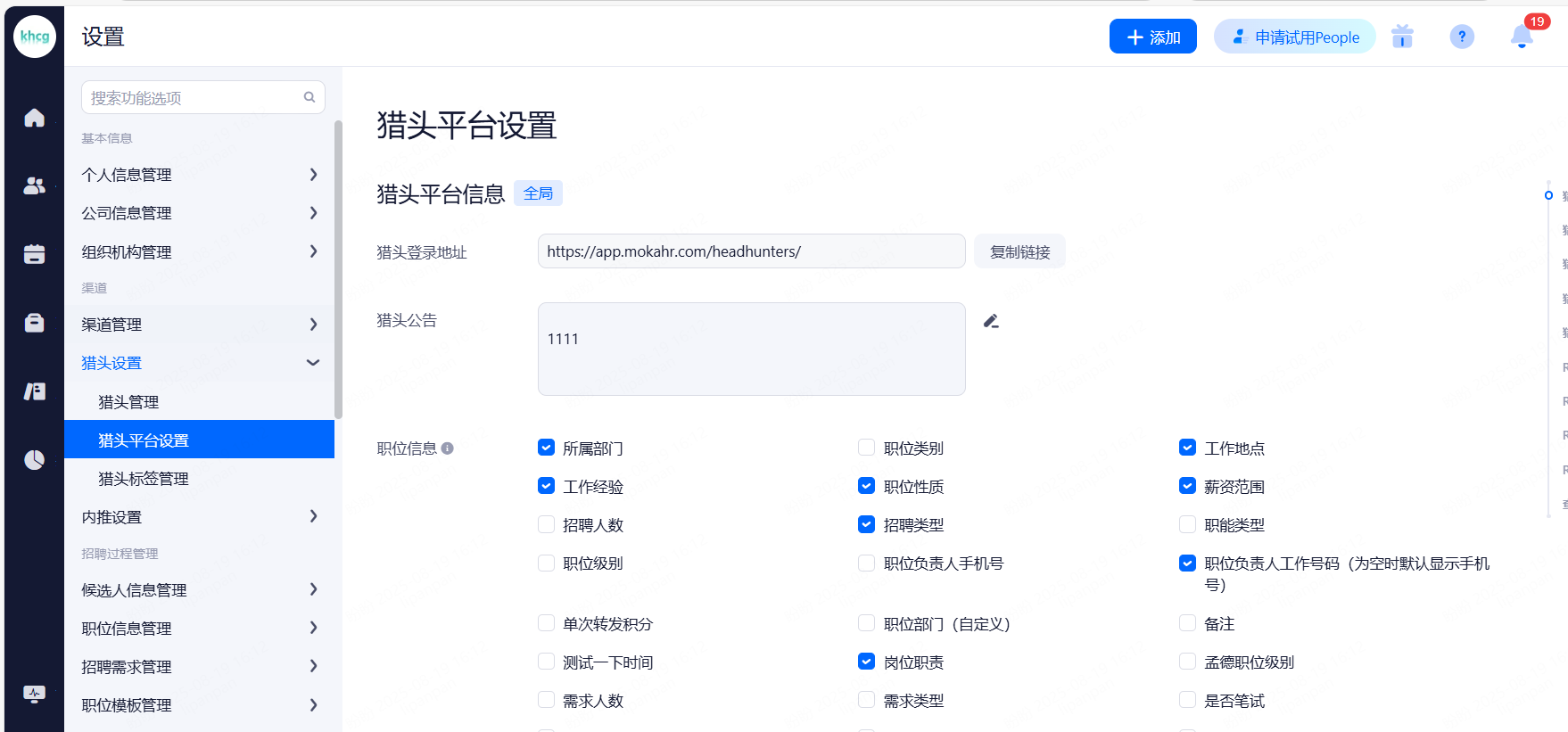Click the blue 添加 button
This screenshot has height=732, width=1568.
[x=1152, y=37]
